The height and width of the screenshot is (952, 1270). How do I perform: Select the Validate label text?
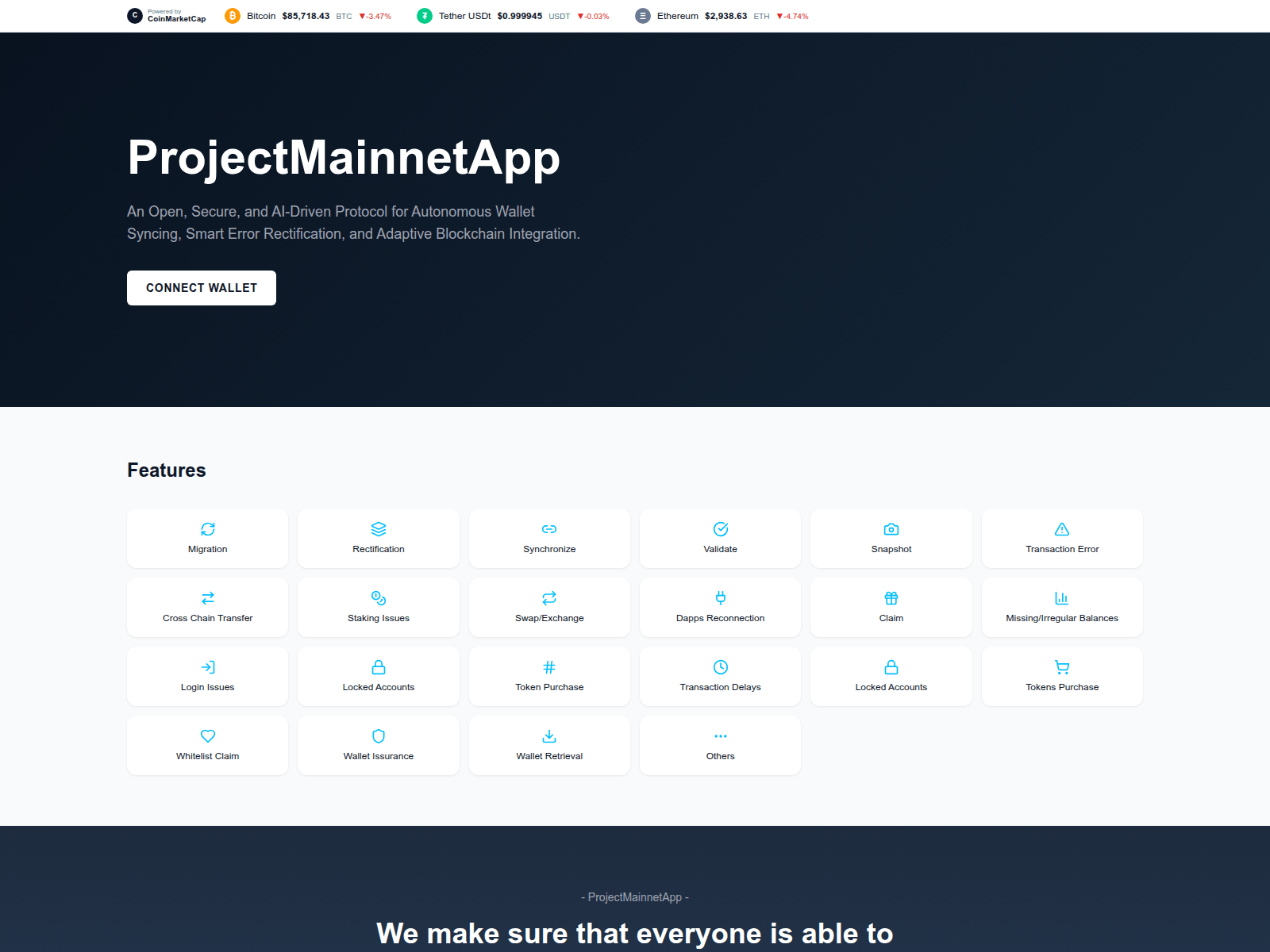721,549
